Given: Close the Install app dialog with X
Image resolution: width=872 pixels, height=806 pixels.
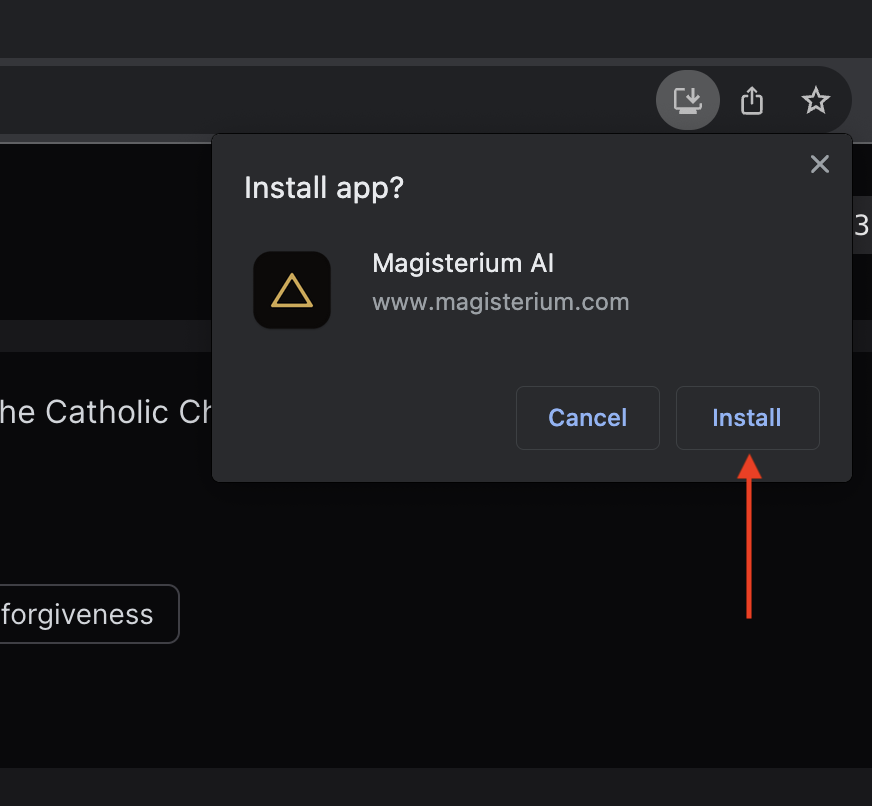Looking at the screenshot, I should point(820,164).
